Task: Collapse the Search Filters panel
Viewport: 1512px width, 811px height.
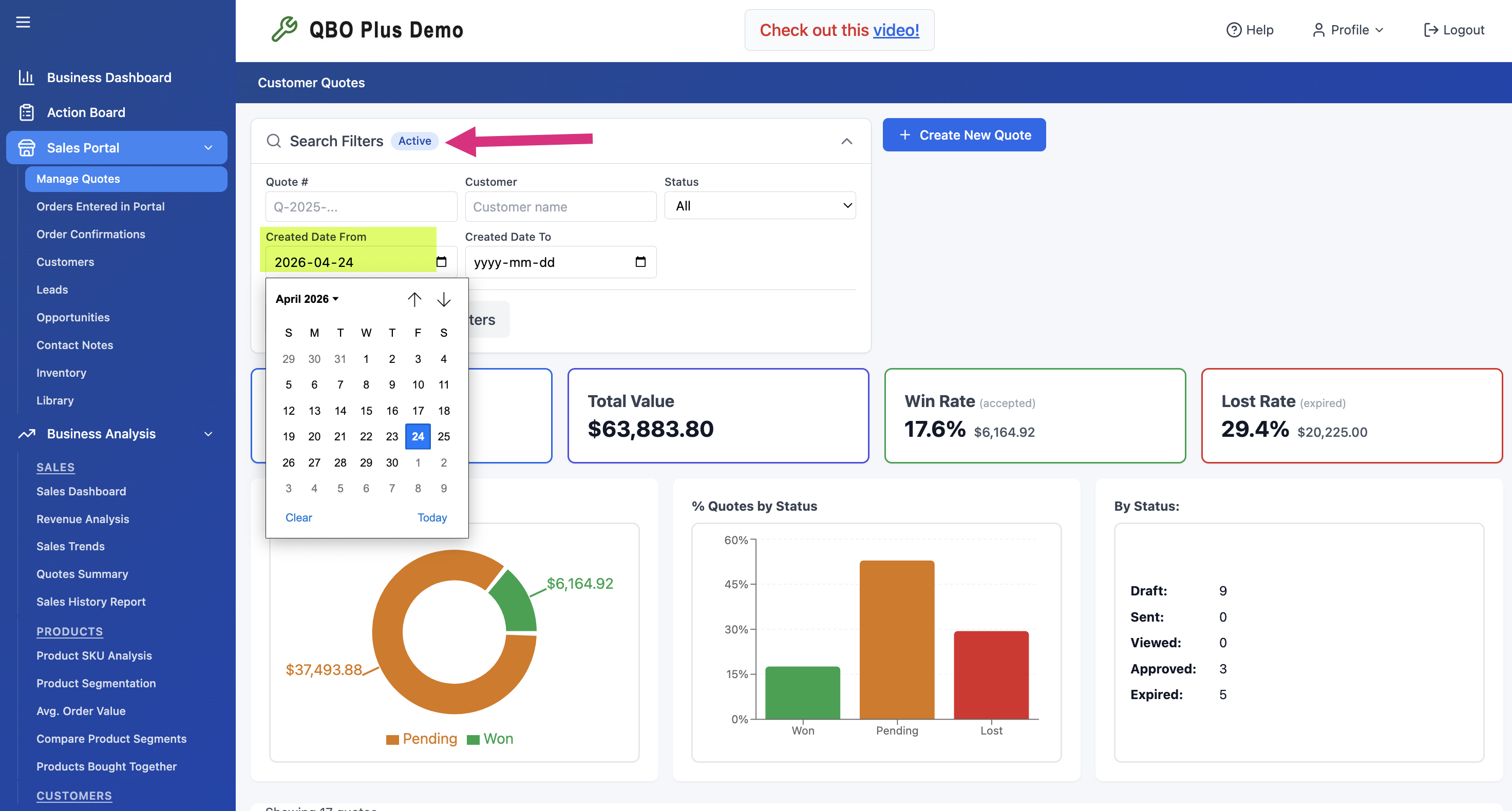Action: [x=846, y=142]
